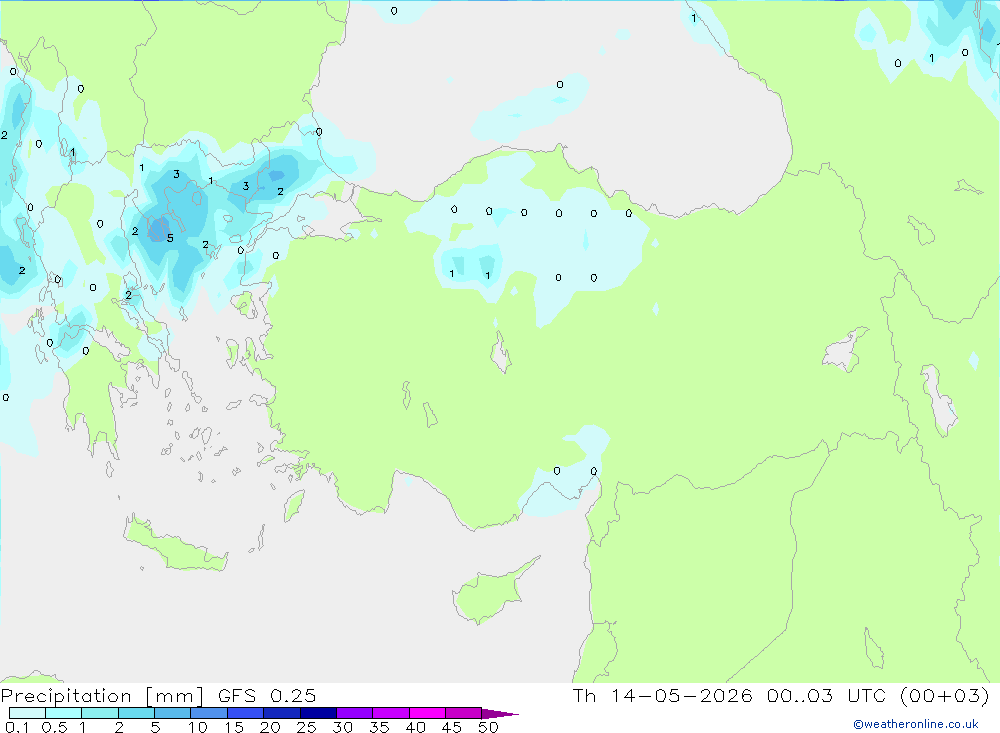Click the '45' legend scale label

coord(452,727)
